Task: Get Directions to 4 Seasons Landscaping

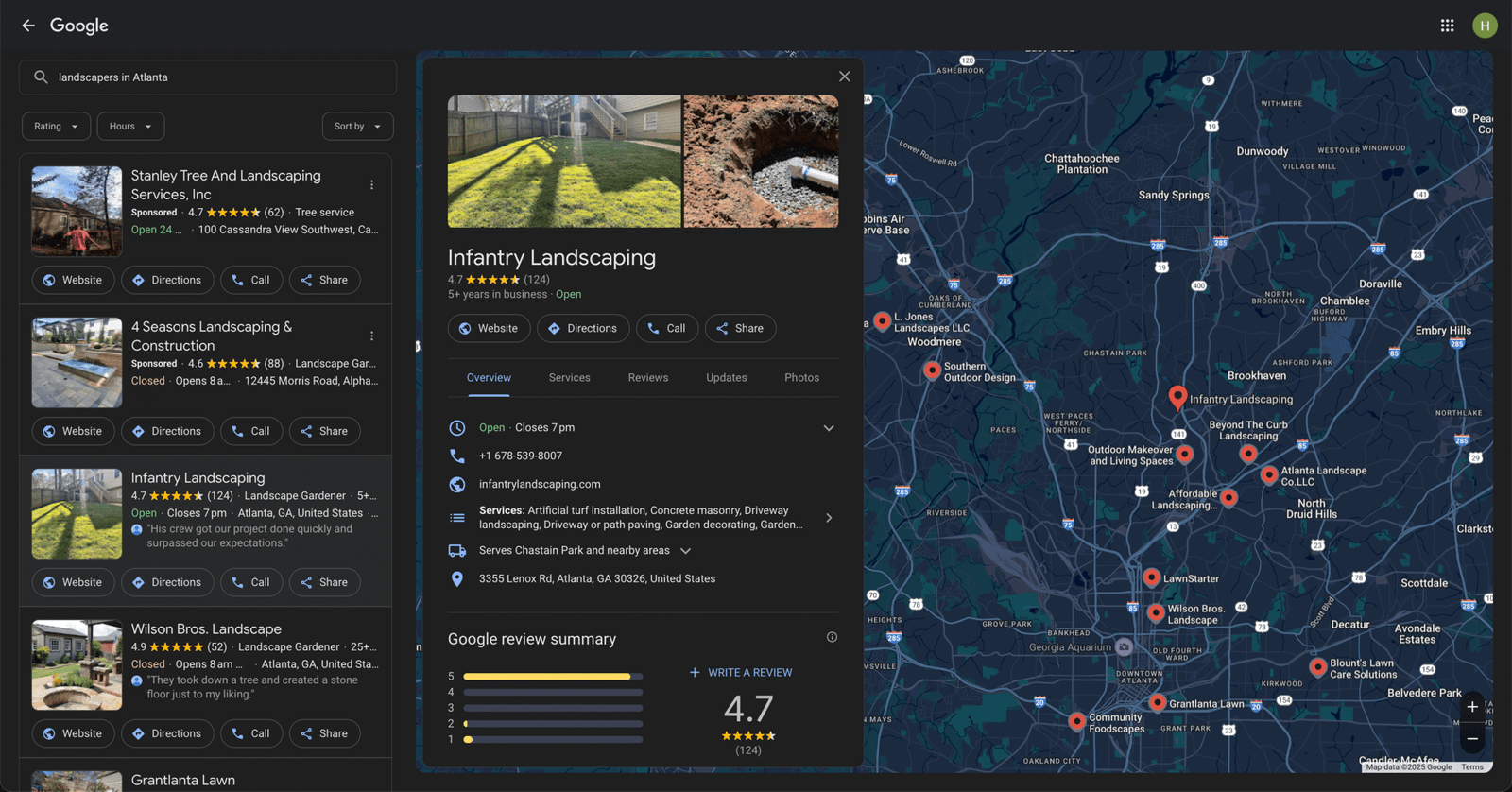Action: coord(167,431)
